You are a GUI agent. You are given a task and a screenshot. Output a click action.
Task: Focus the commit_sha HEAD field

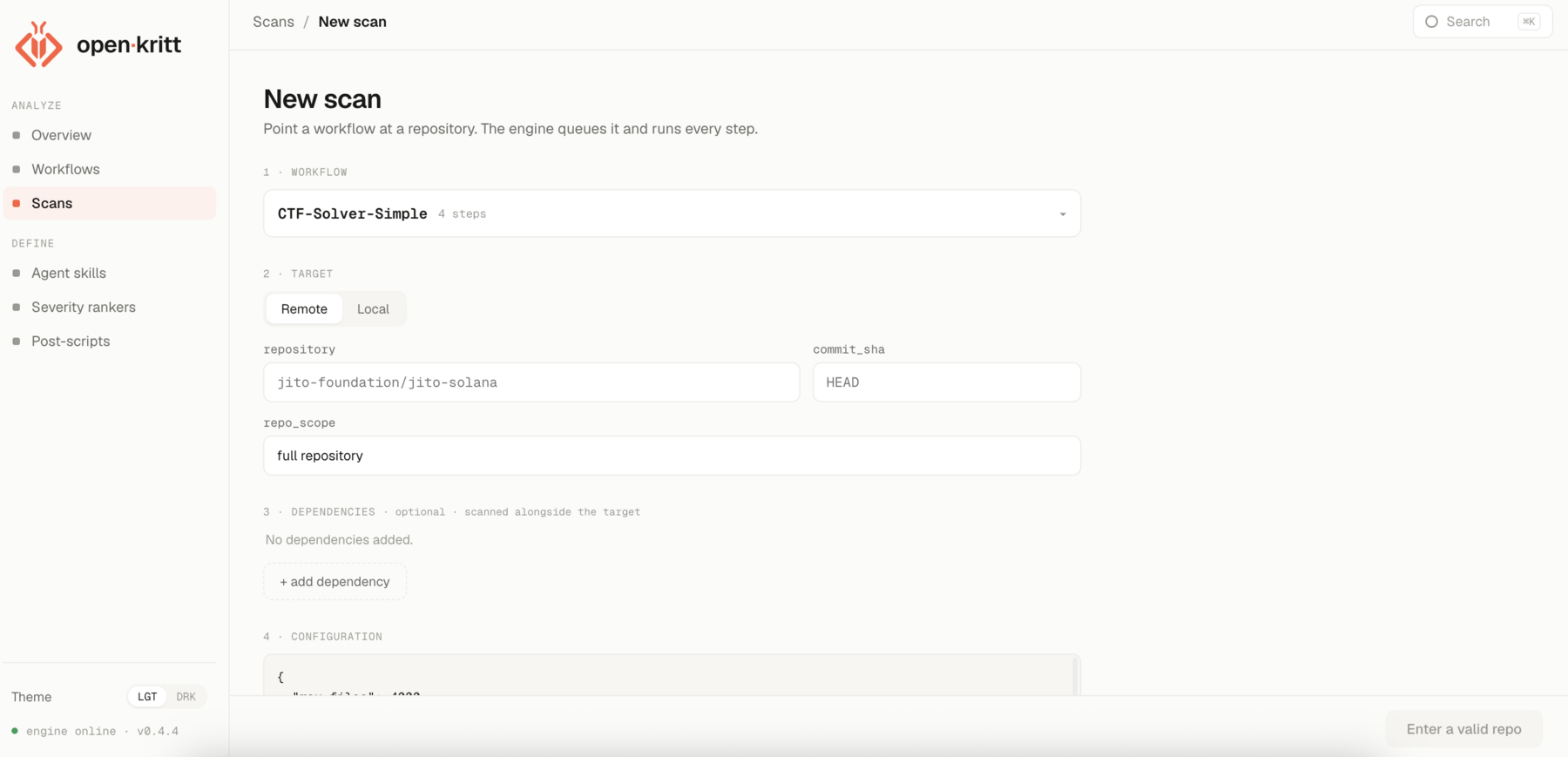click(947, 382)
